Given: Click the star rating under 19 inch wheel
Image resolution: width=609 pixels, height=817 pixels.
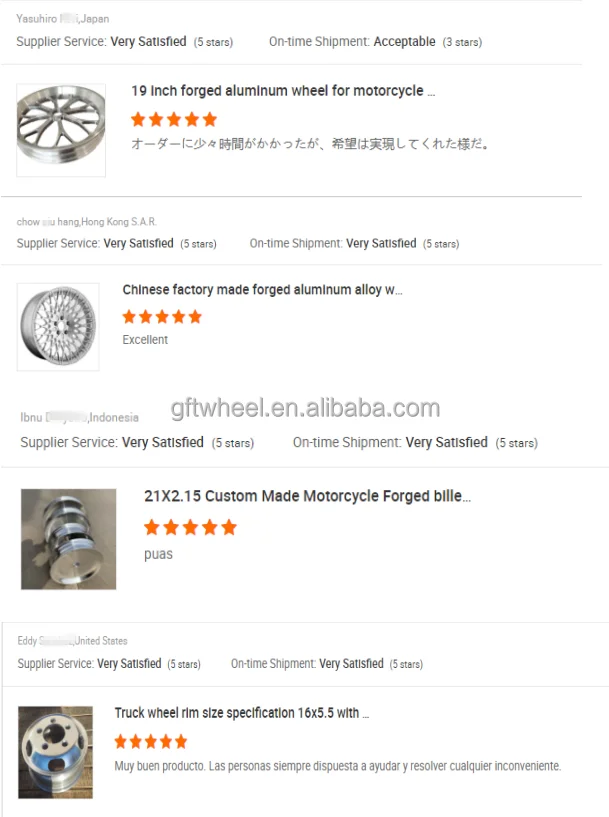Looking at the screenshot, I should click(x=174, y=119).
